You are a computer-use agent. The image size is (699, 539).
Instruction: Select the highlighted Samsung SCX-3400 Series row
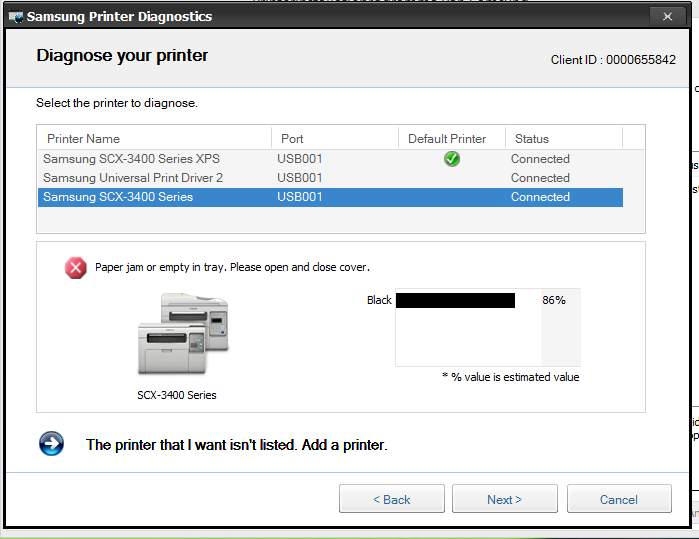pyautogui.click(x=330, y=197)
